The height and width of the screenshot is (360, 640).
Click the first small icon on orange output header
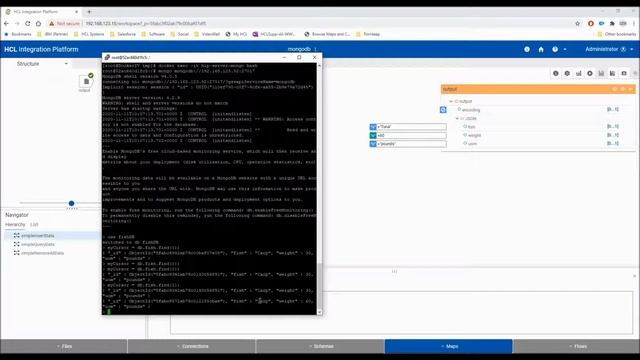(x=615, y=89)
